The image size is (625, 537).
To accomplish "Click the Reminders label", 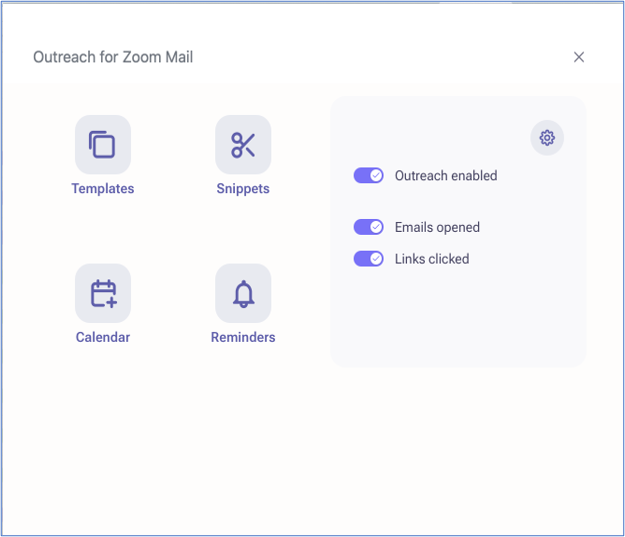I will coord(243,337).
